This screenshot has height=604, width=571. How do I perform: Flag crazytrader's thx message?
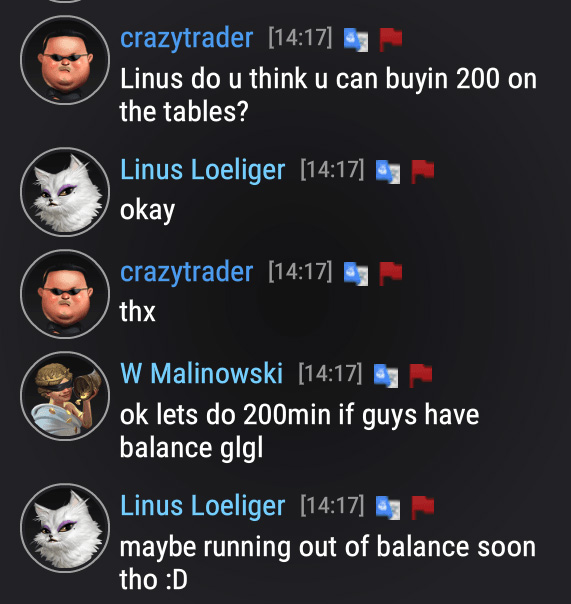coord(391,273)
